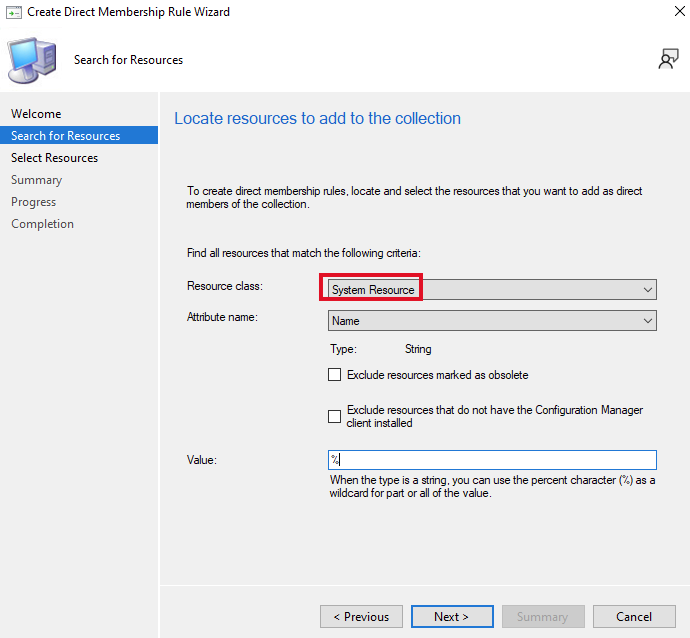Cancel the wizard
This screenshot has width=690, height=638.
coord(634,617)
